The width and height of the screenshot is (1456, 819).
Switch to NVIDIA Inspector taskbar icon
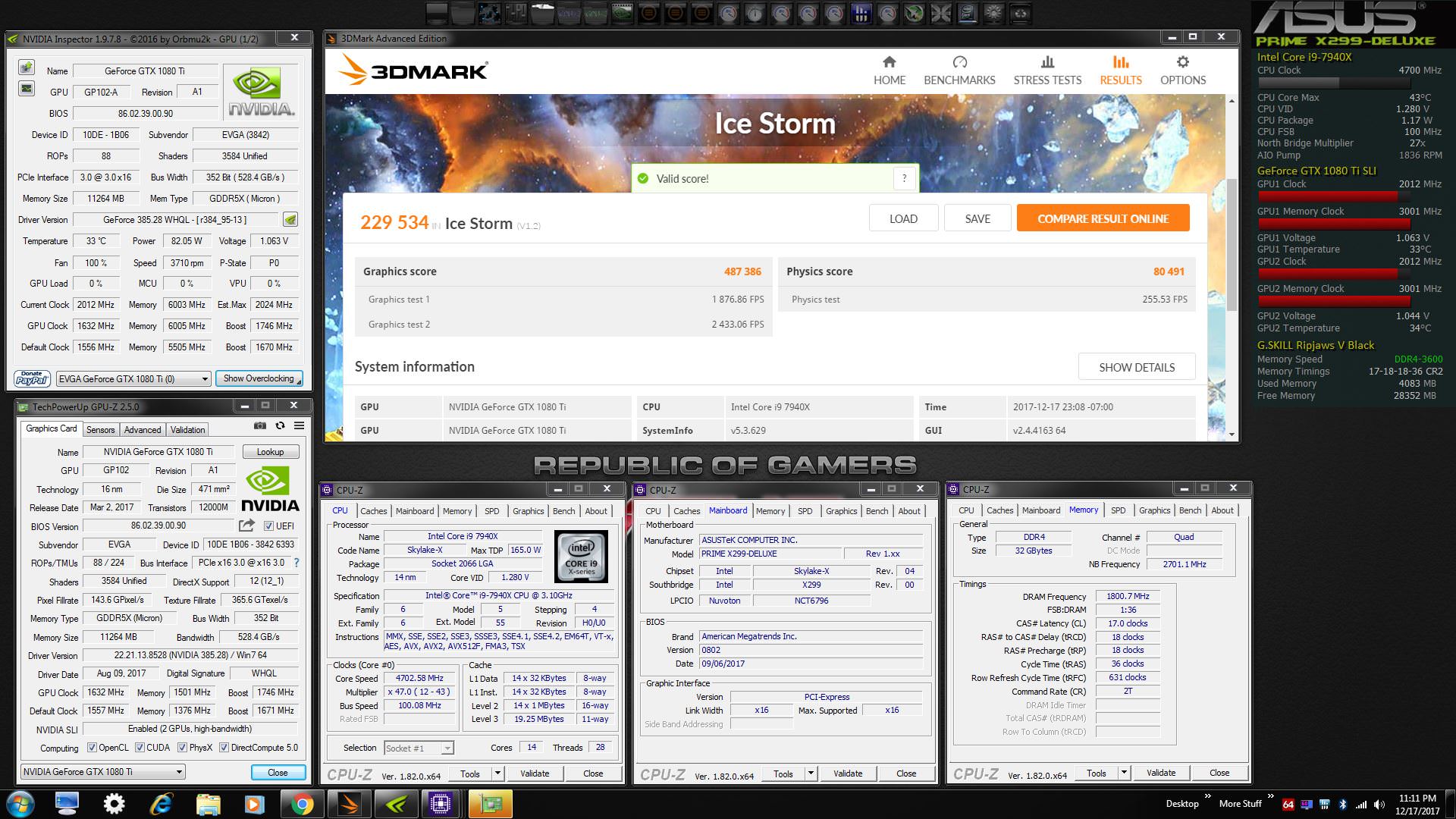[x=396, y=803]
